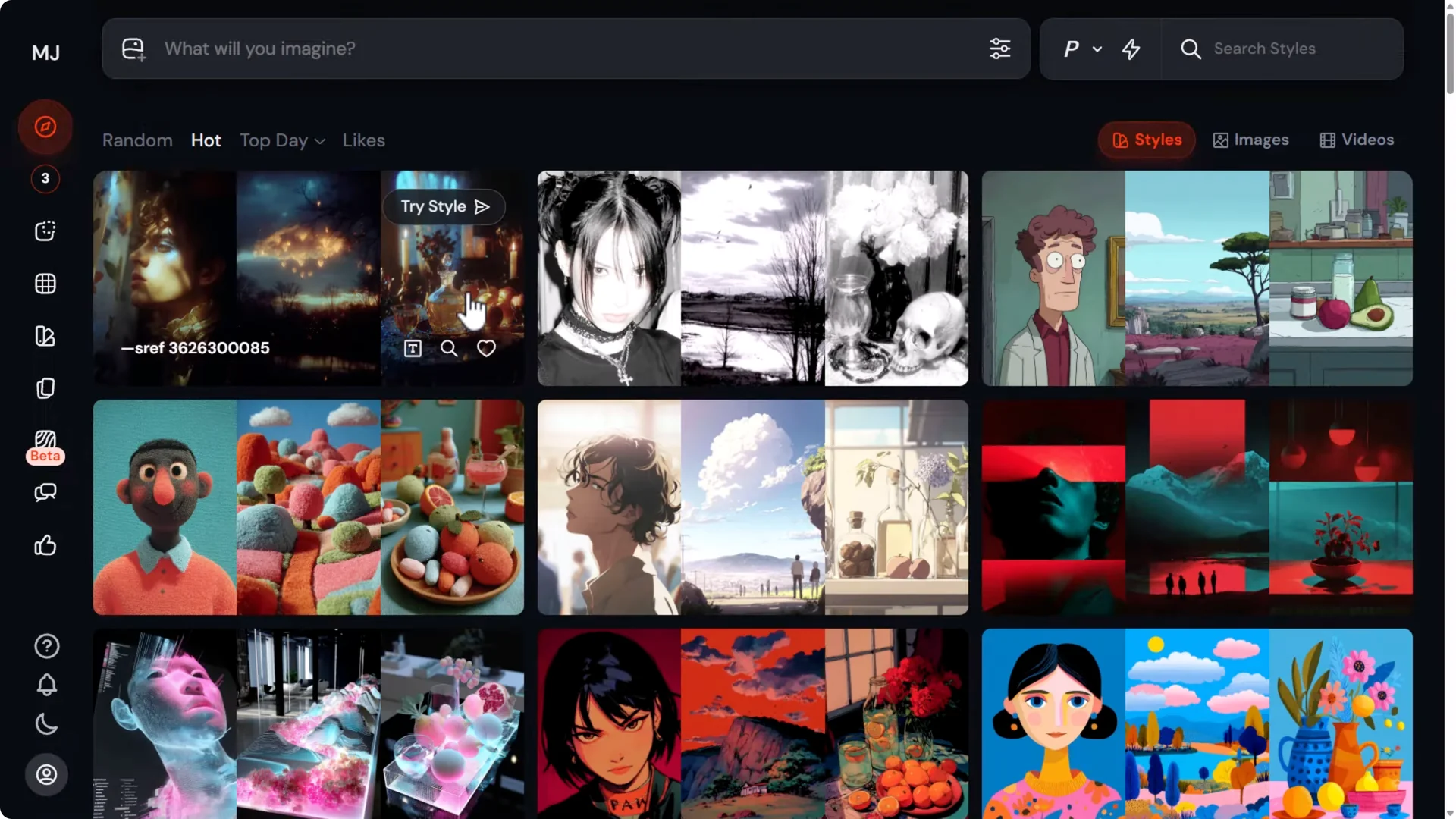
Task: Switch to the Random tab
Action: [137, 141]
